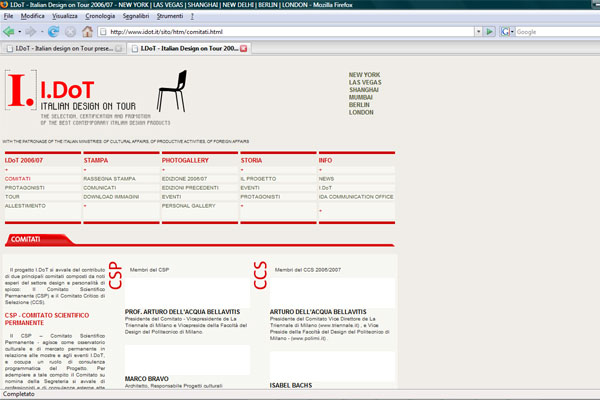The width and height of the screenshot is (600, 400).
Task: Open the ALLESTIMENTO link
Action: coord(25,206)
